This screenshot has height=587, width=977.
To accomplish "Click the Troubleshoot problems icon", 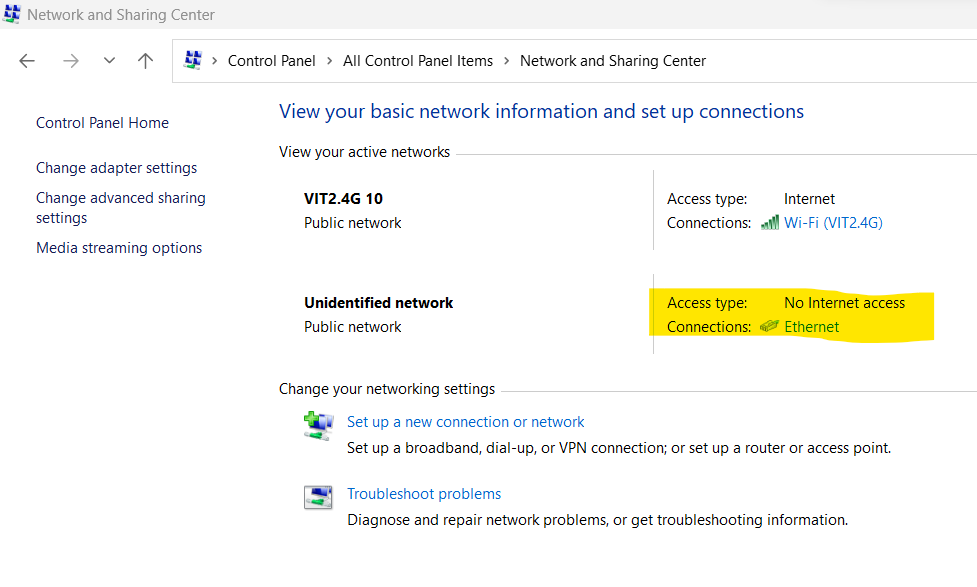I will pos(318,497).
